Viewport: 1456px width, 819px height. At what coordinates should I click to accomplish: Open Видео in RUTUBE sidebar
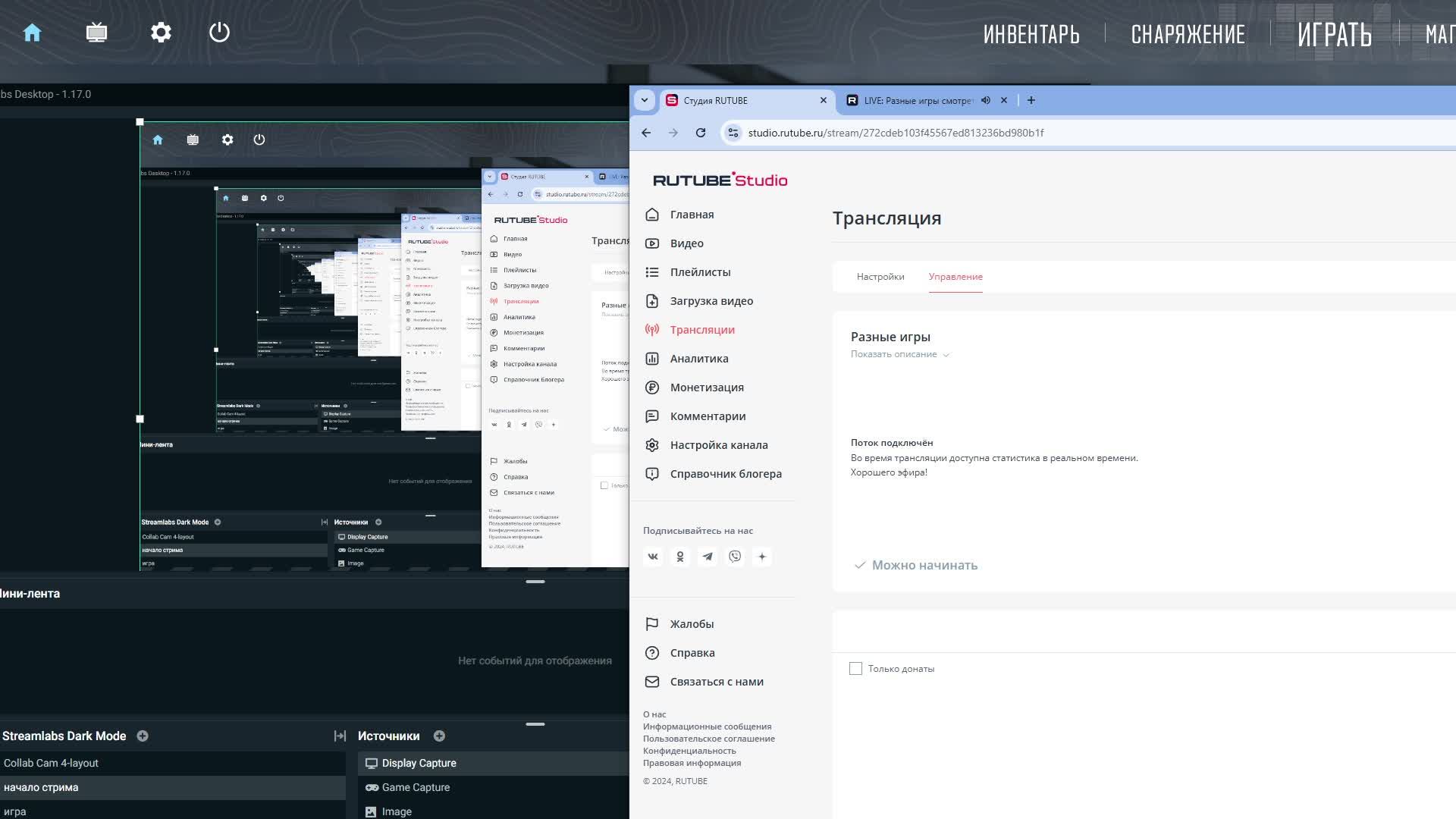686,243
